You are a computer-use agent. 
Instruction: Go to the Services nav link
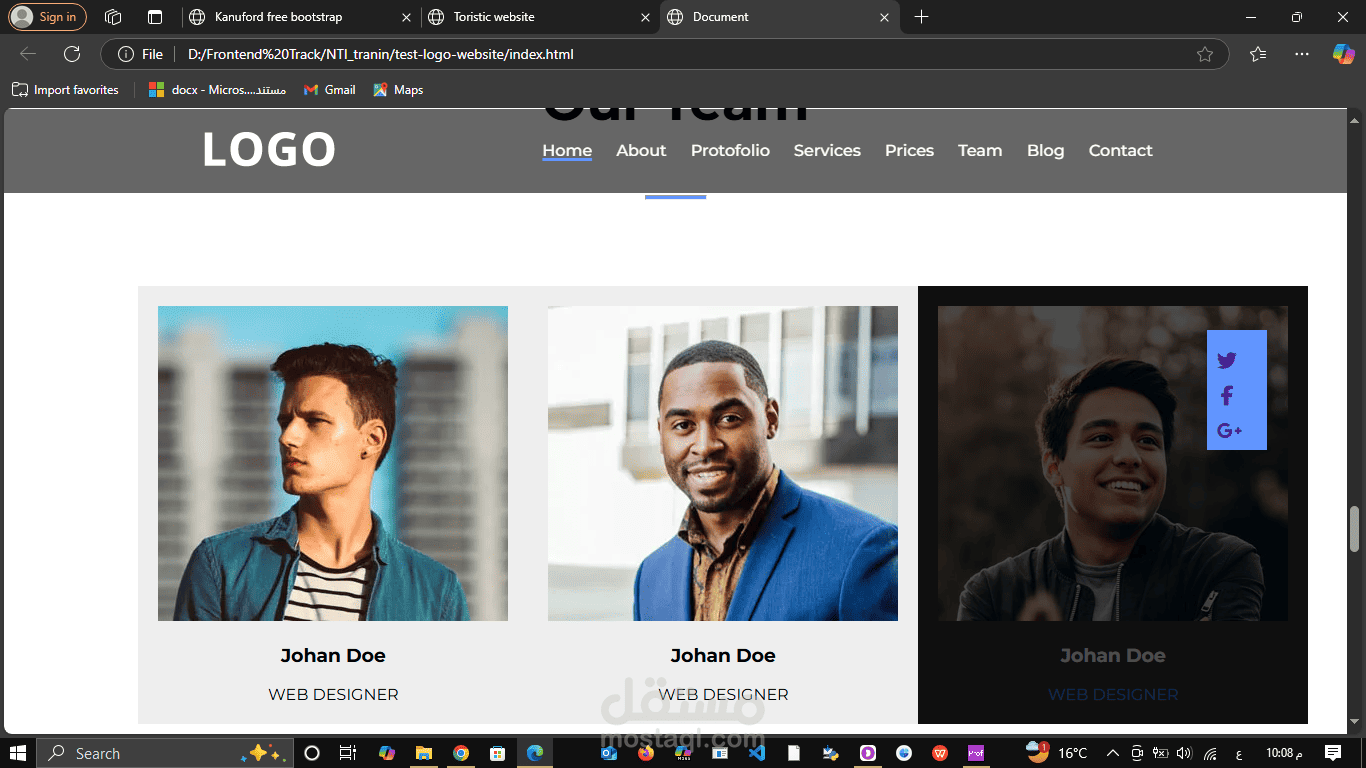tap(827, 150)
